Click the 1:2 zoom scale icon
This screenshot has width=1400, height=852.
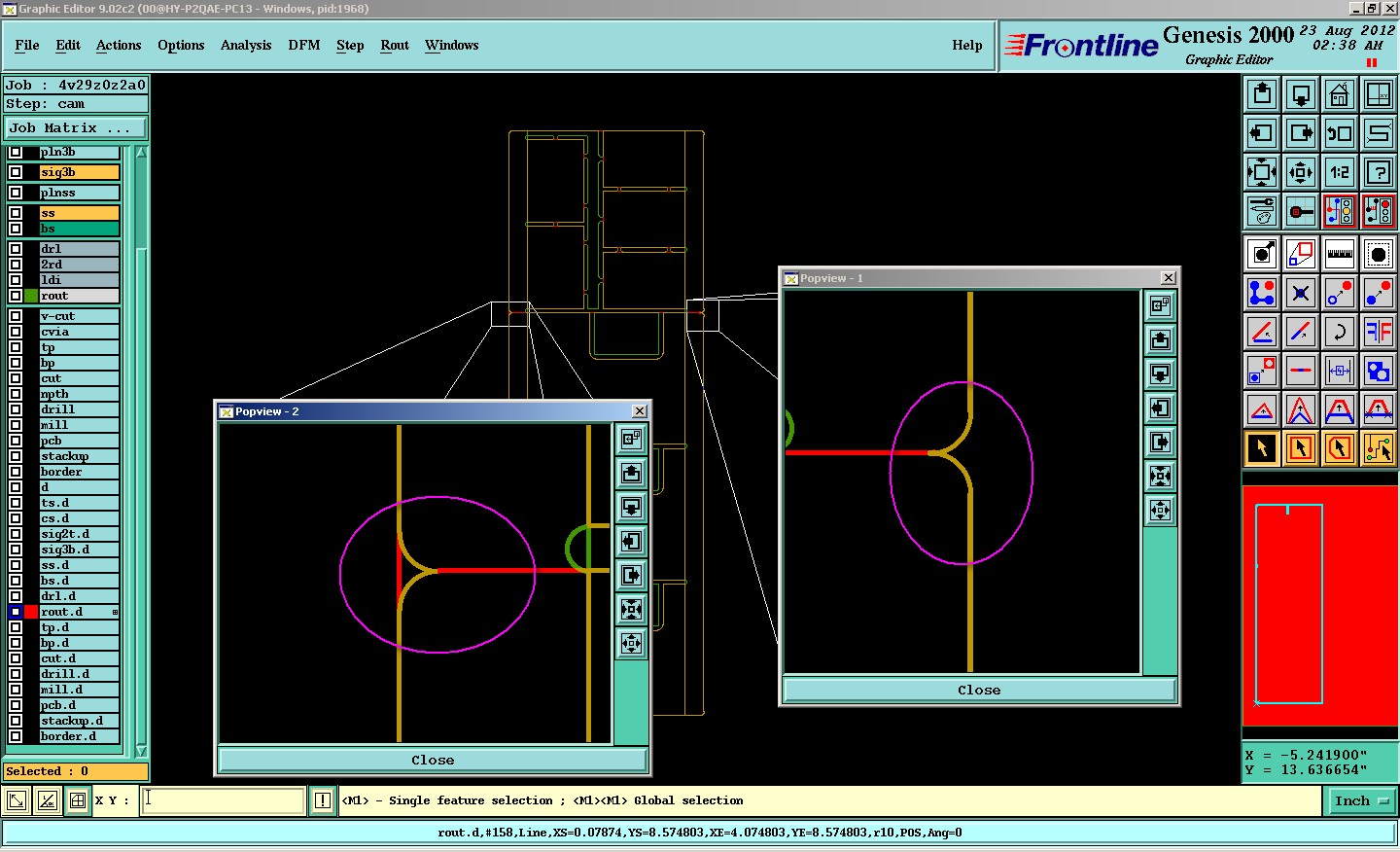click(1340, 172)
